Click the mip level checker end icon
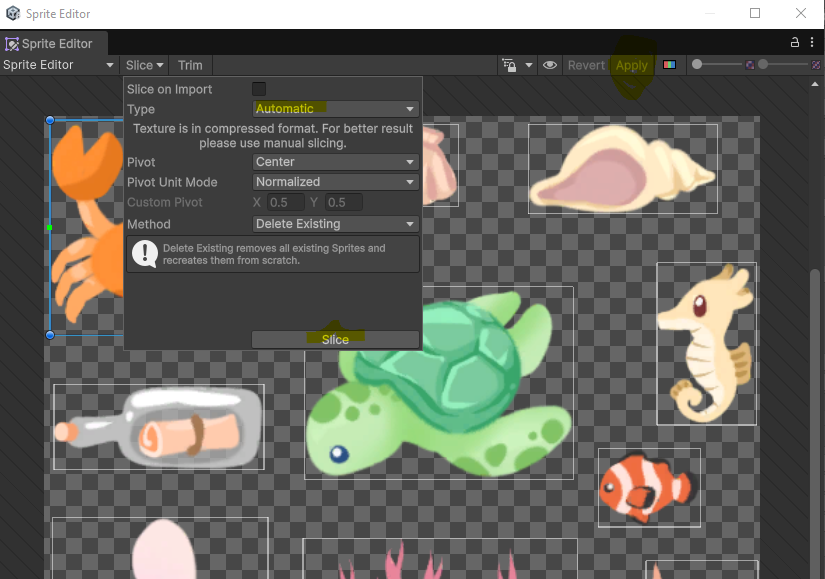 pos(816,65)
